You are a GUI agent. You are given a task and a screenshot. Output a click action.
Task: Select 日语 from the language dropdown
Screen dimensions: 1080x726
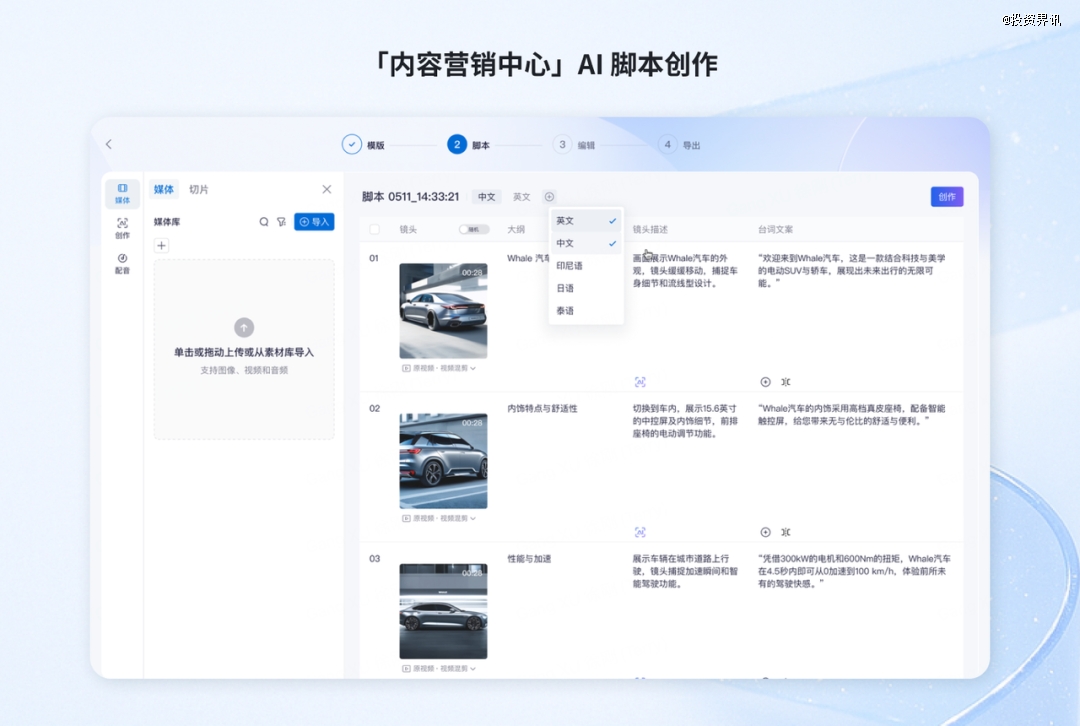pyautogui.click(x=586, y=288)
